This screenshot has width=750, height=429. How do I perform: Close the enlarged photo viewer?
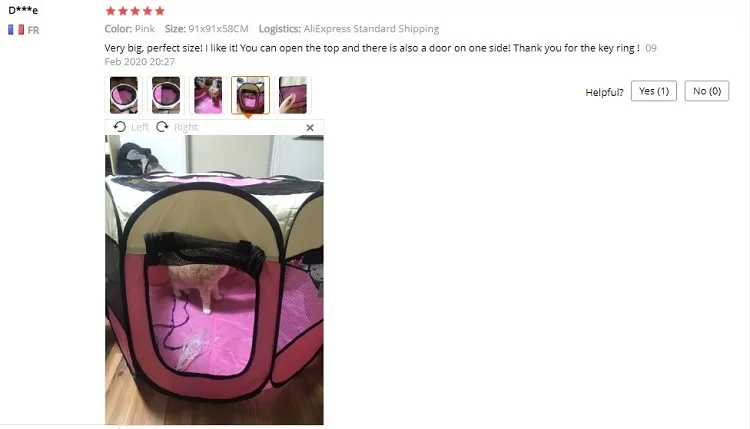tap(310, 128)
